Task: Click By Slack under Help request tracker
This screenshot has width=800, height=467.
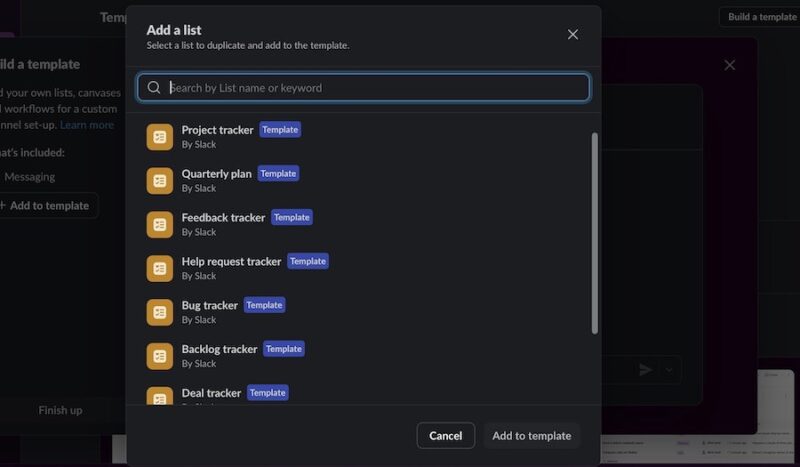Action: (199, 276)
